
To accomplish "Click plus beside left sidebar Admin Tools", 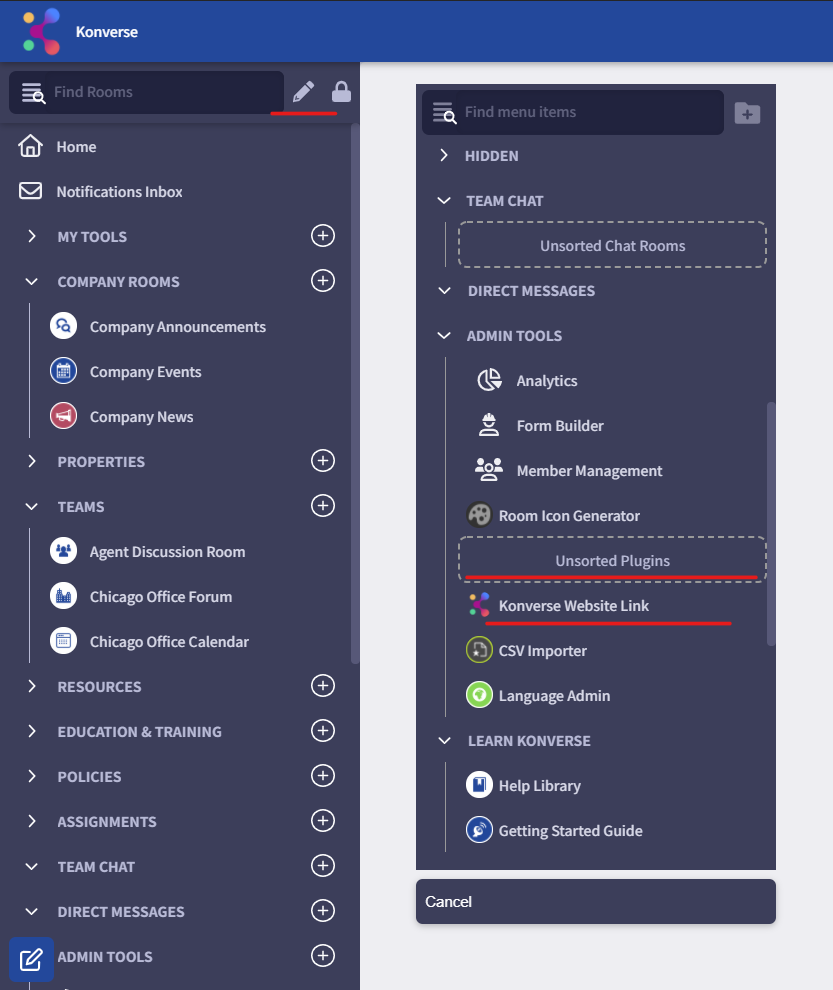I will pyautogui.click(x=323, y=955).
